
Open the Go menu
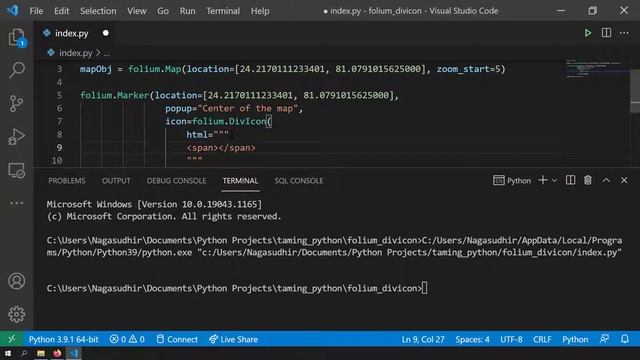163,11
